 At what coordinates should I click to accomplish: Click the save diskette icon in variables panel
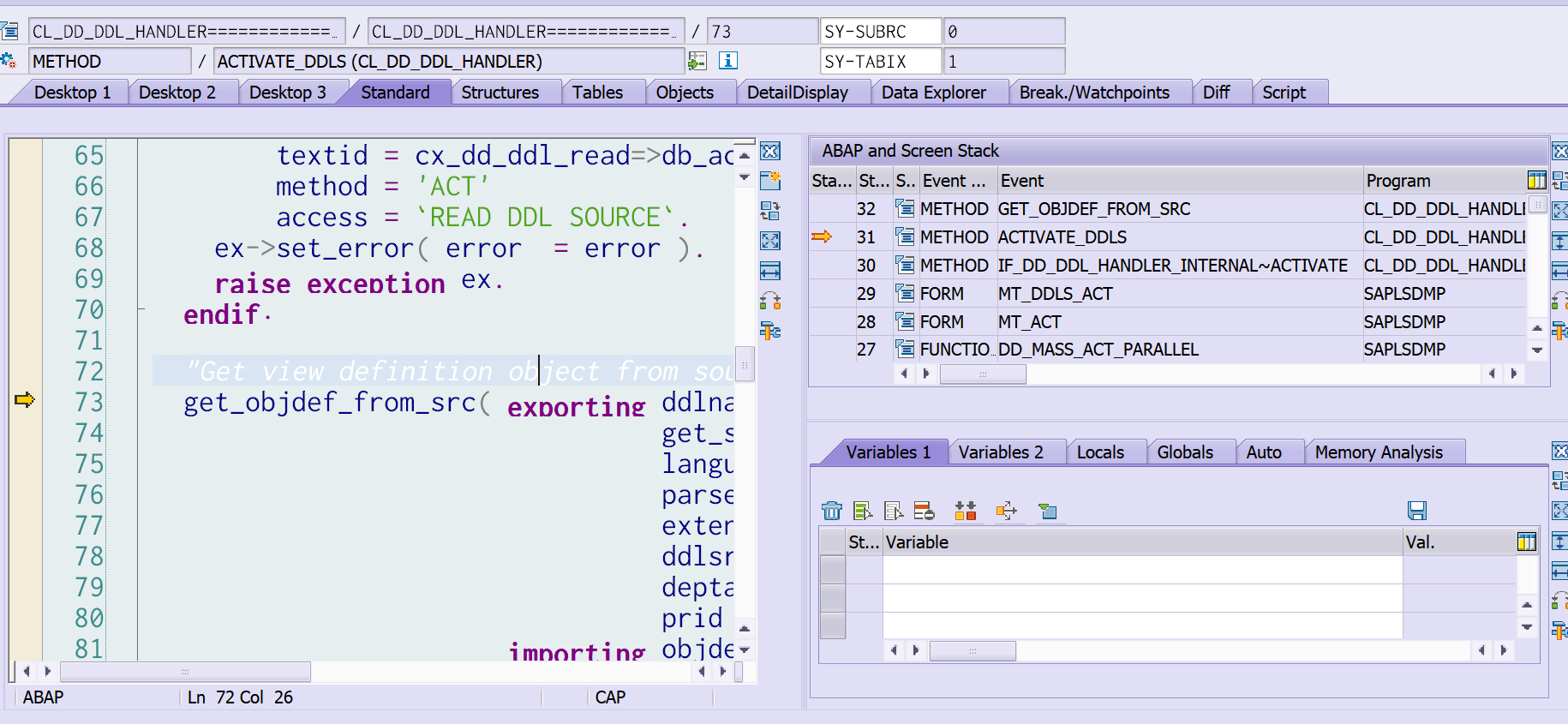(x=1417, y=511)
